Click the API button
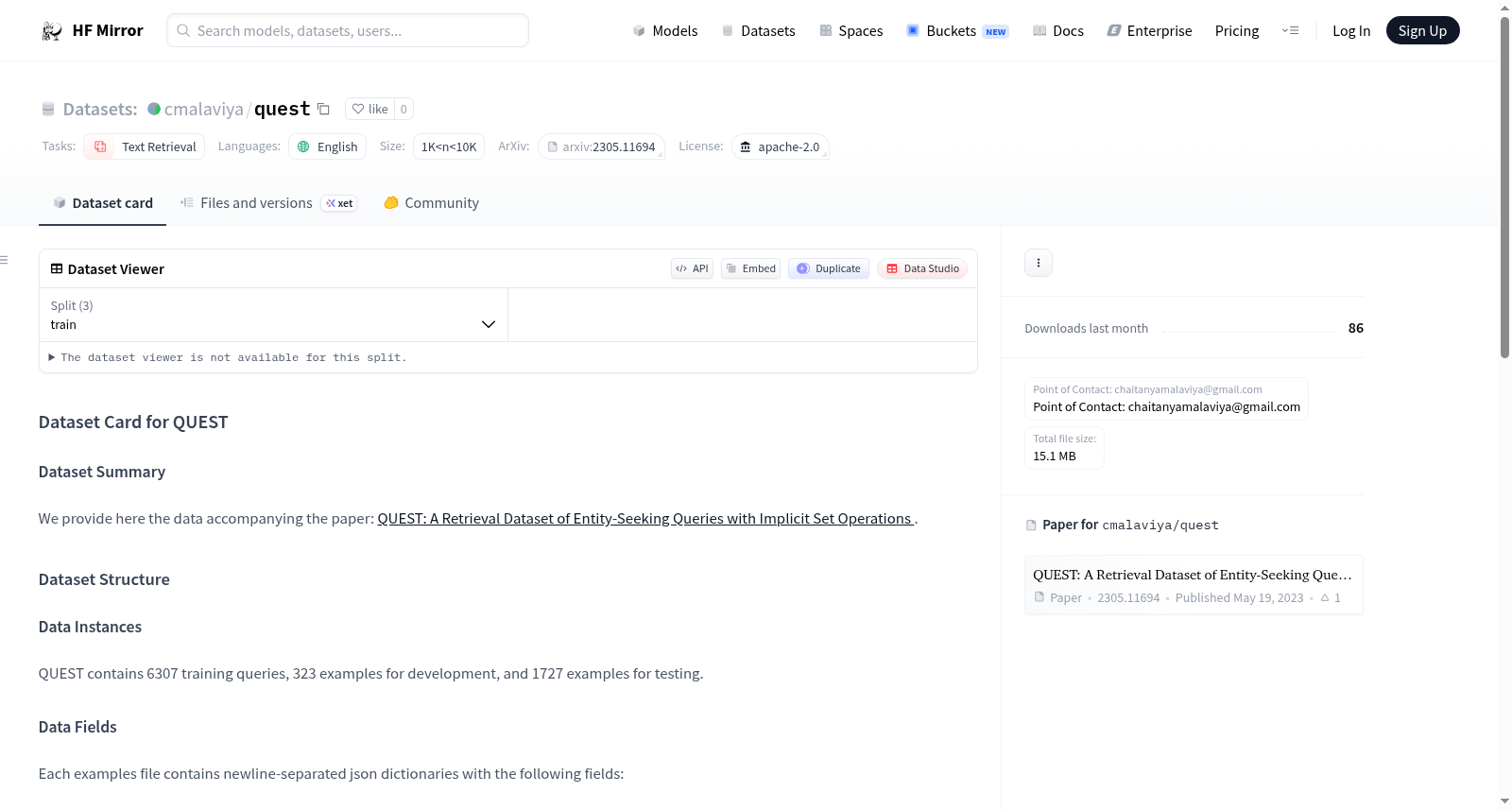Viewport: 1512px width, 810px height. 692,268
